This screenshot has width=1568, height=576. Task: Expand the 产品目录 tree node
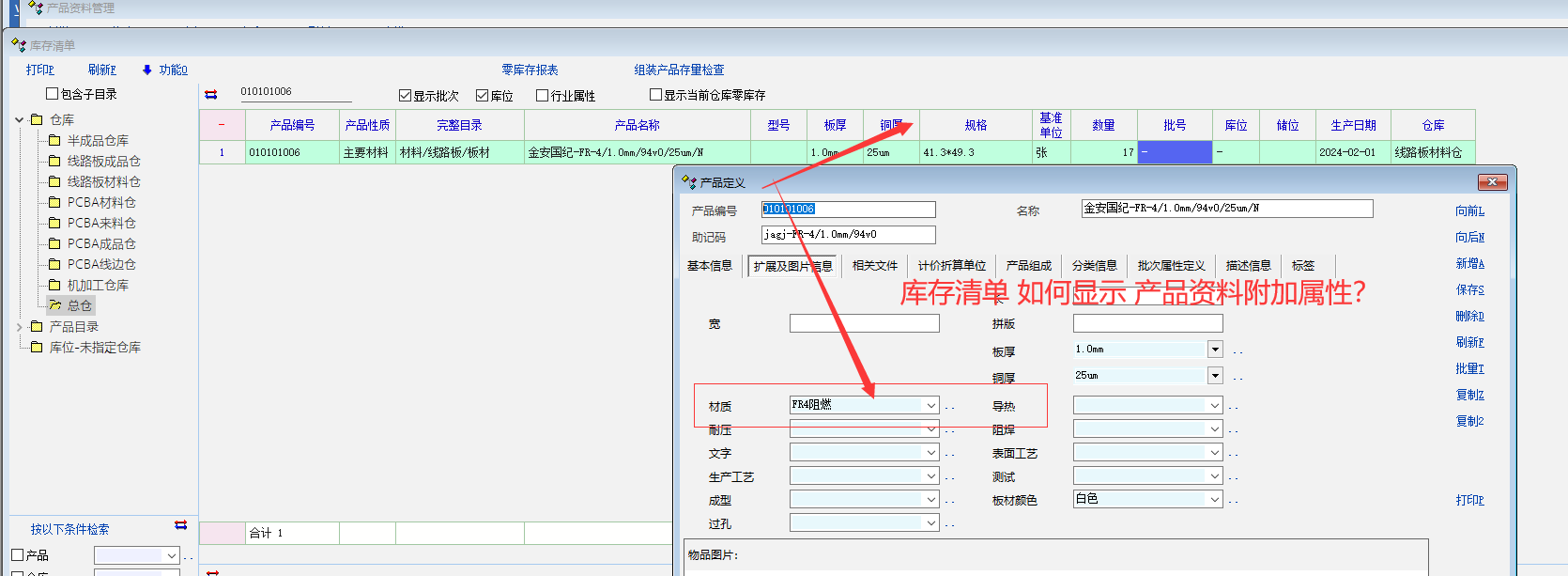tap(20, 327)
